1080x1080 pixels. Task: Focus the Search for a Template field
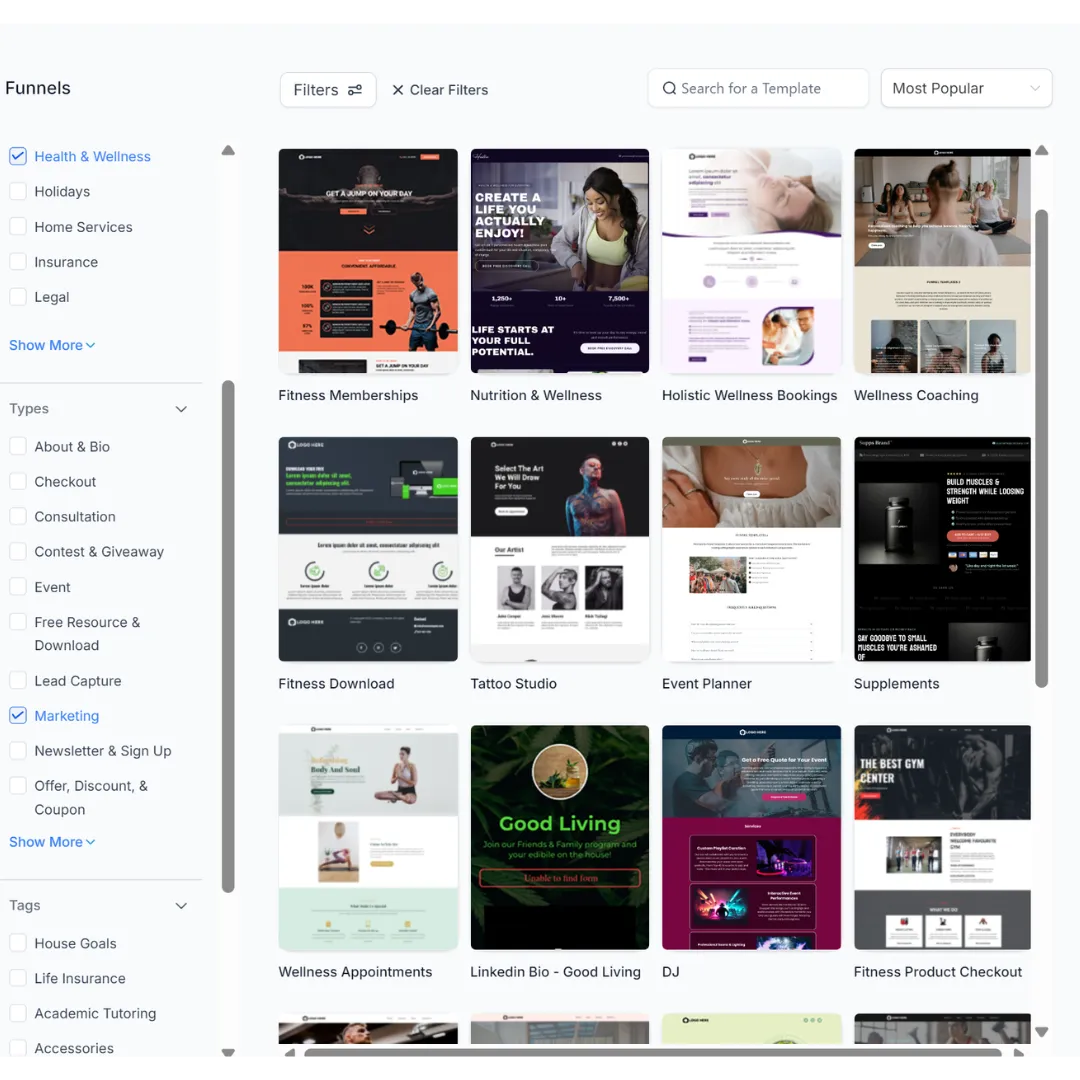coord(758,88)
